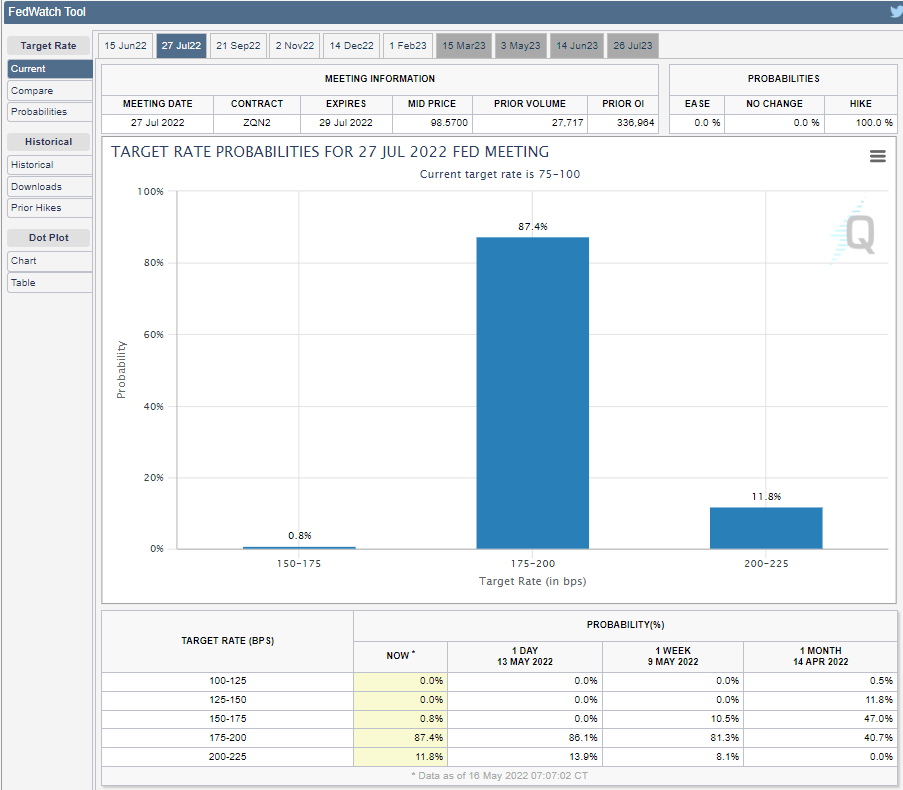Open the 2 Nov22 meeting tab
The height and width of the screenshot is (790, 903).
[295, 46]
